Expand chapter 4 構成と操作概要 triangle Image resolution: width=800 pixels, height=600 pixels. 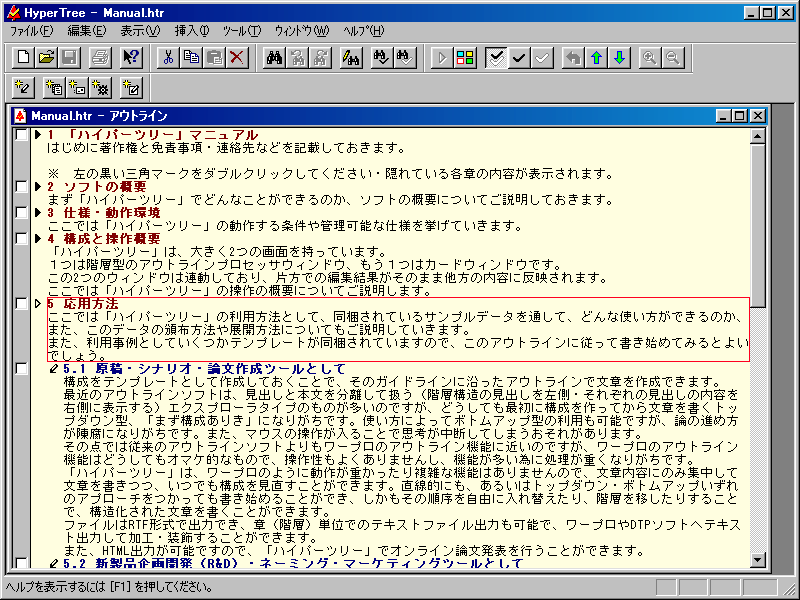tap(38, 239)
